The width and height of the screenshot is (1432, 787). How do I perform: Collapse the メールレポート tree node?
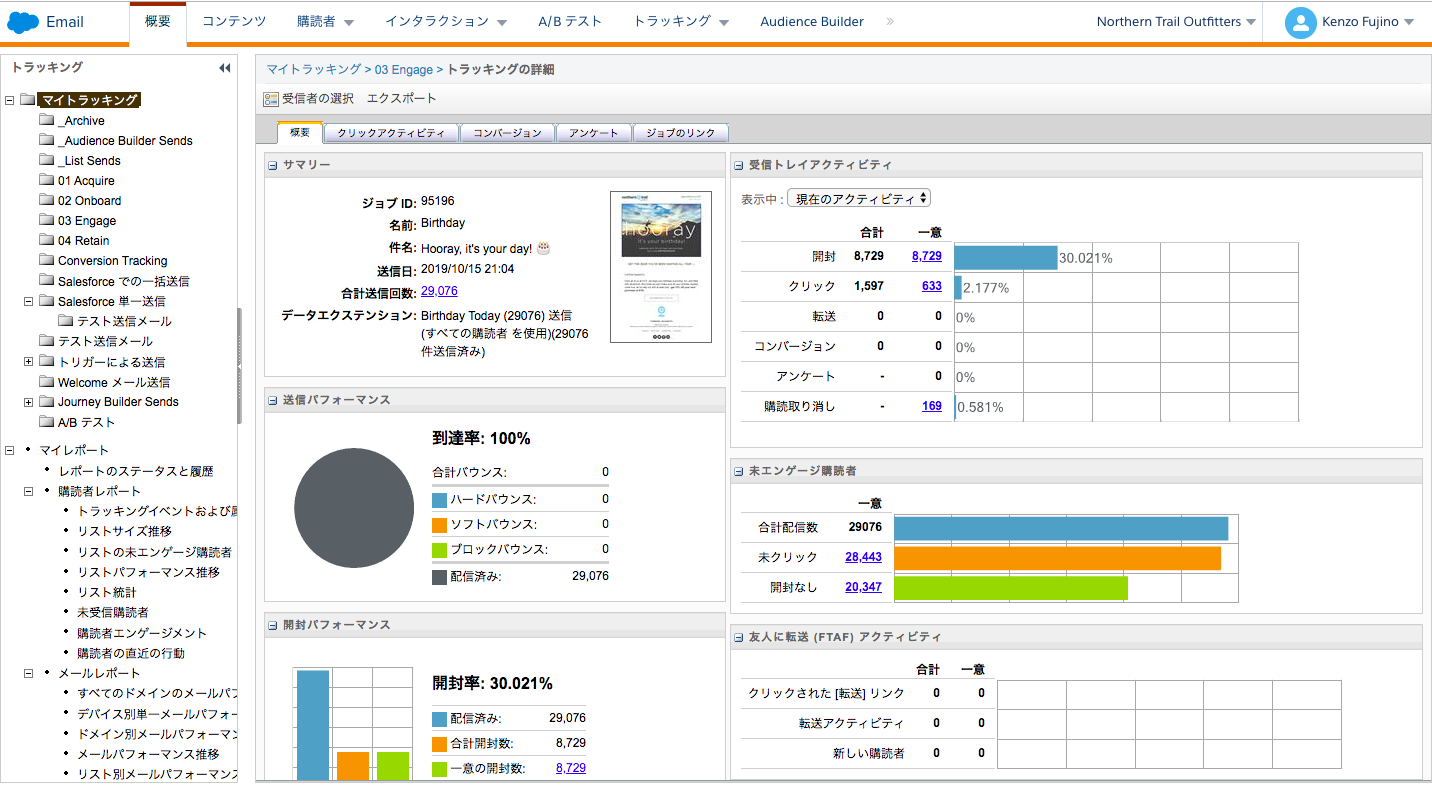(29, 673)
